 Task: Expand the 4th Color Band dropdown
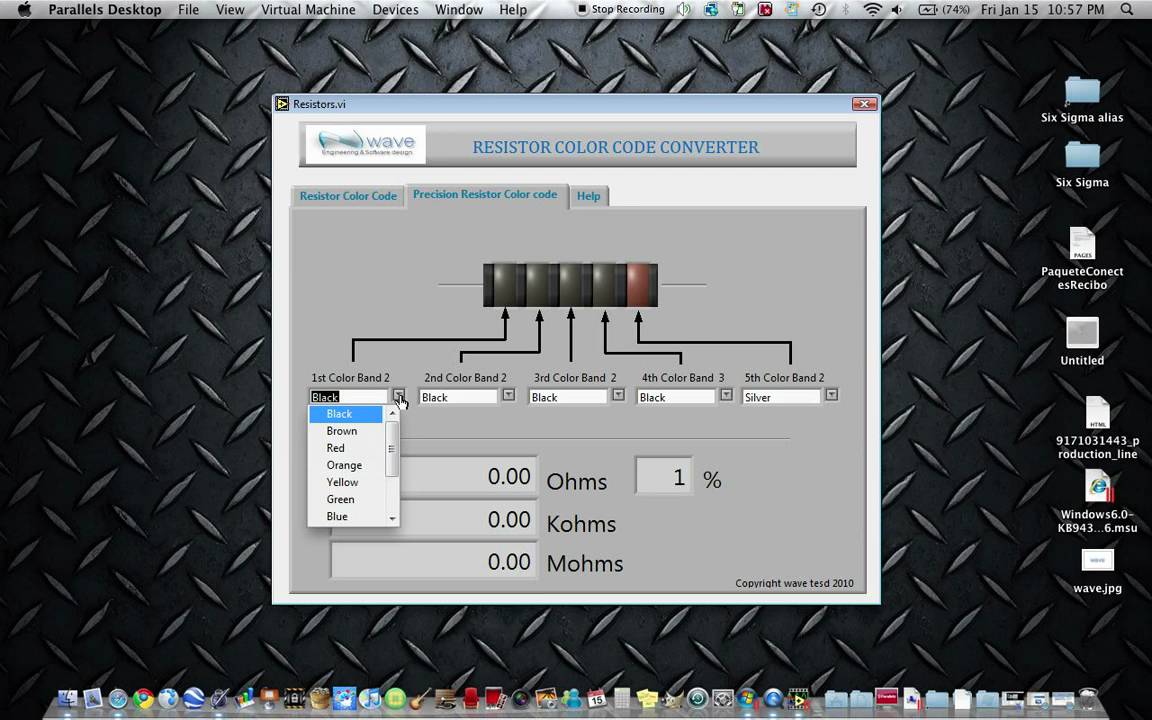click(726, 396)
